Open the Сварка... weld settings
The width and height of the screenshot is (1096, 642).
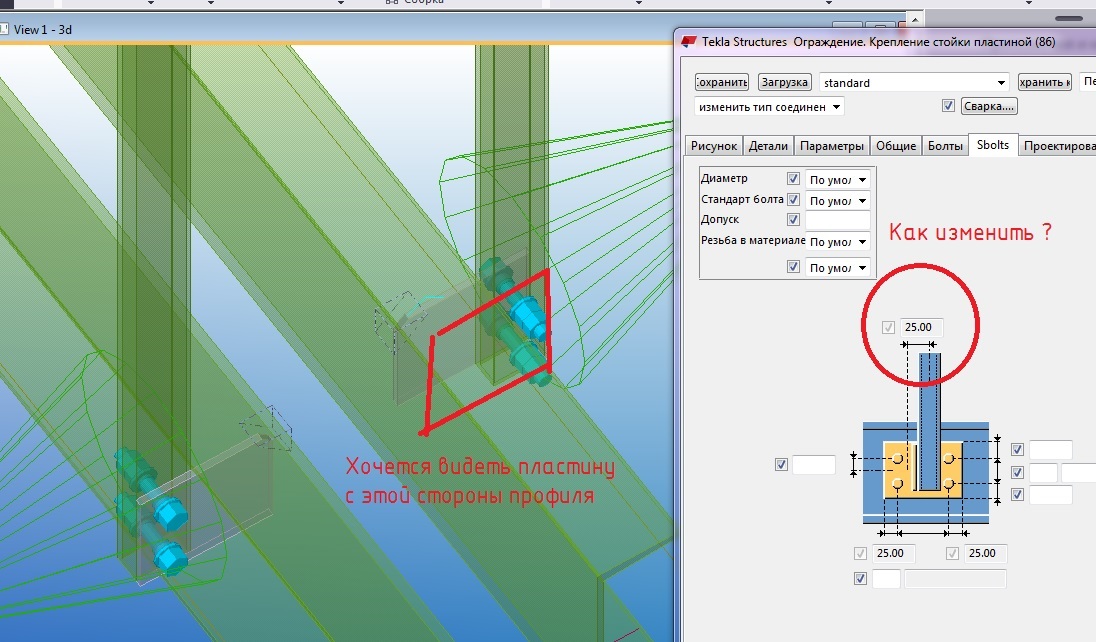989,106
